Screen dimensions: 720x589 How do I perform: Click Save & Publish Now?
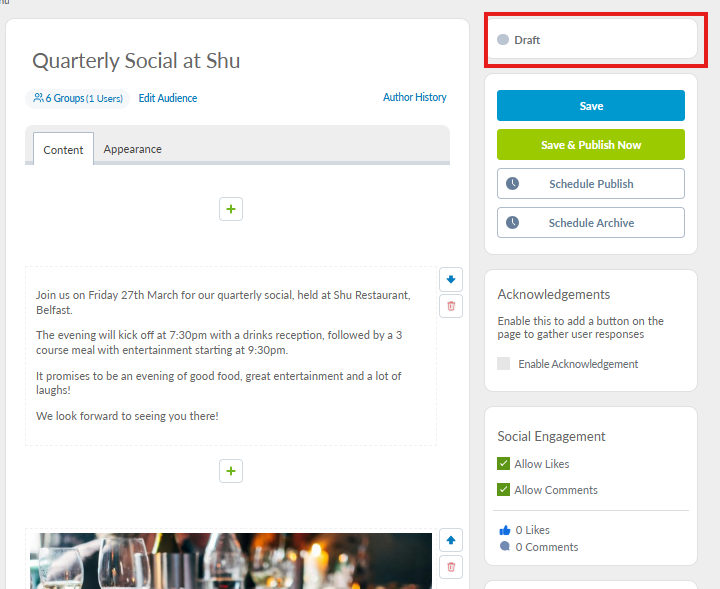(590, 145)
